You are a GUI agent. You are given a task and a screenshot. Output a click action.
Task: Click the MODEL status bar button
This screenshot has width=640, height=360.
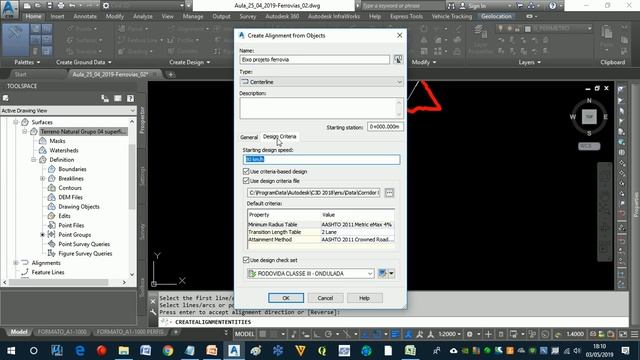[x=244, y=334]
